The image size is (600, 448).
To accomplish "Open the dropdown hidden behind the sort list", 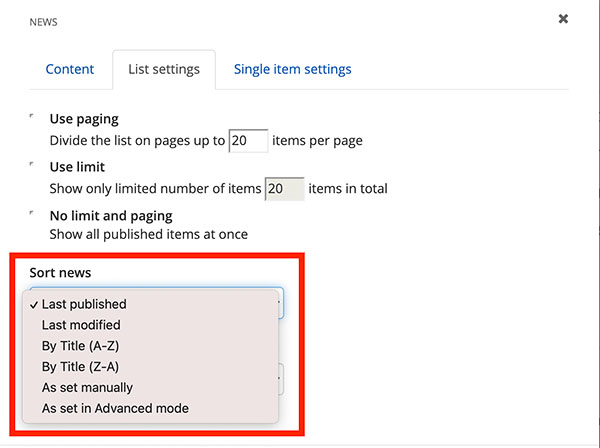I will click(281, 379).
